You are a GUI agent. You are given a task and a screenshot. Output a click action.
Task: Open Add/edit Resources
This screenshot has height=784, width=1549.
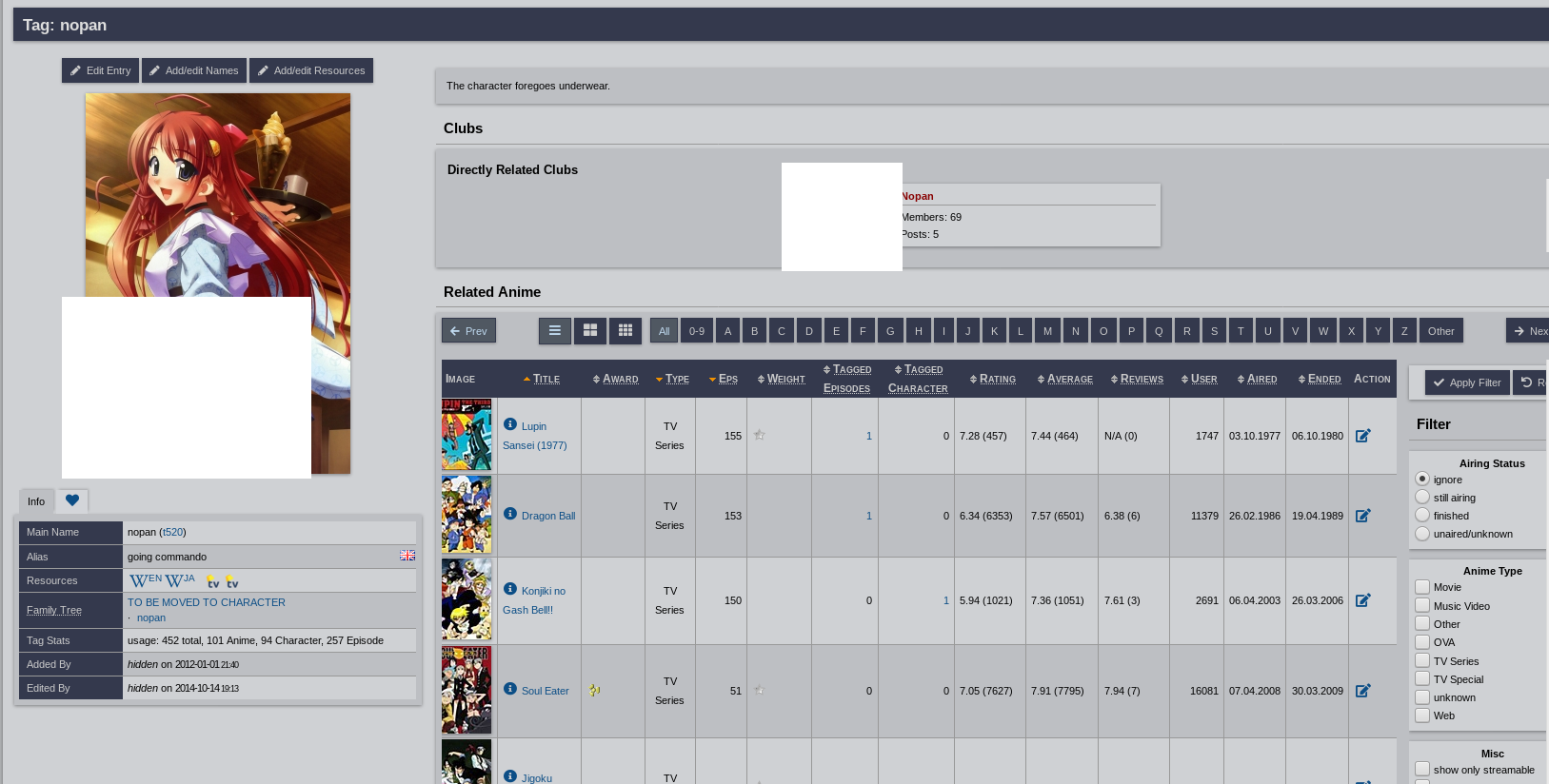[311, 70]
